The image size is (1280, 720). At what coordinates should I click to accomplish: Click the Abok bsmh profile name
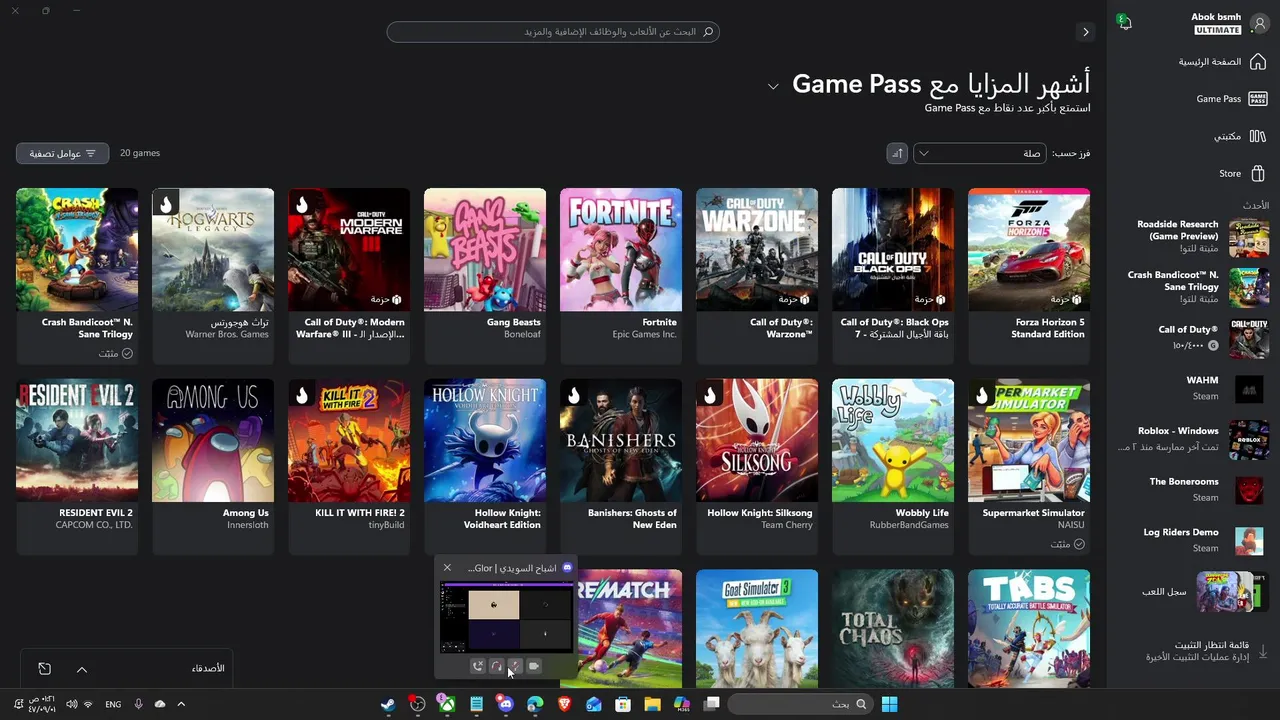(x=1216, y=17)
